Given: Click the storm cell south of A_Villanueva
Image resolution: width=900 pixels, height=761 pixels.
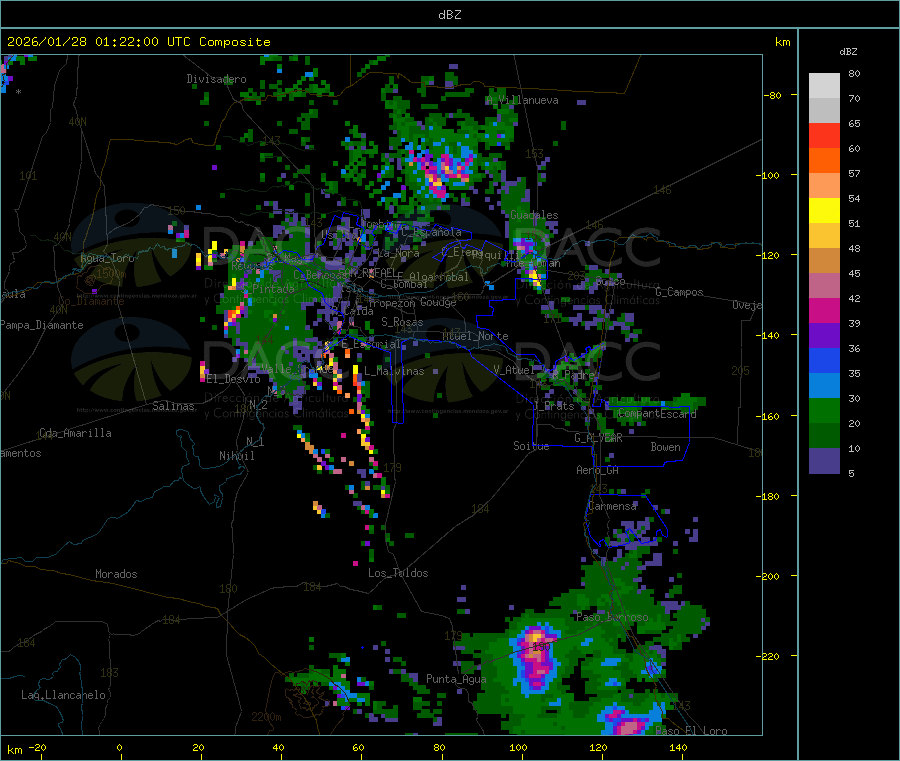Looking at the screenshot, I should [442, 170].
